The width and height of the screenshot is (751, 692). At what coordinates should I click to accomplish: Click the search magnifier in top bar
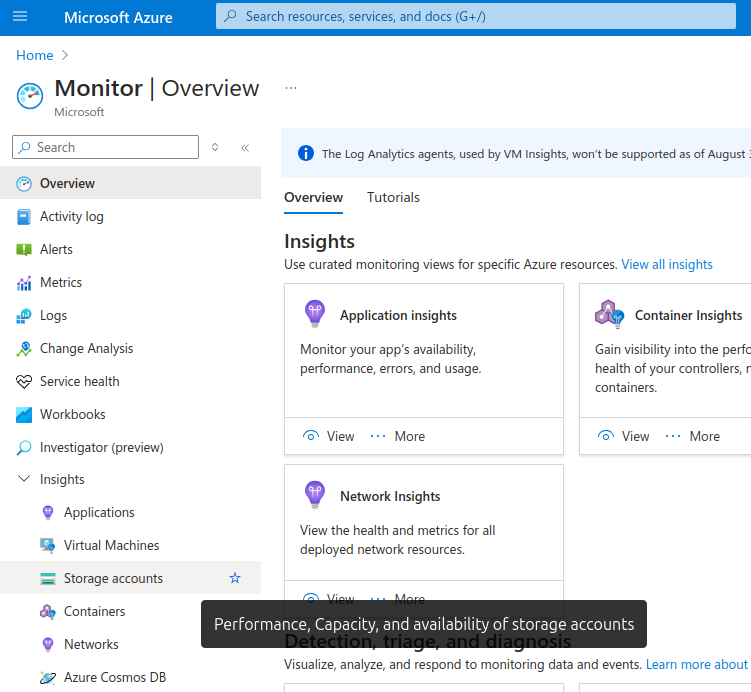coord(230,16)
